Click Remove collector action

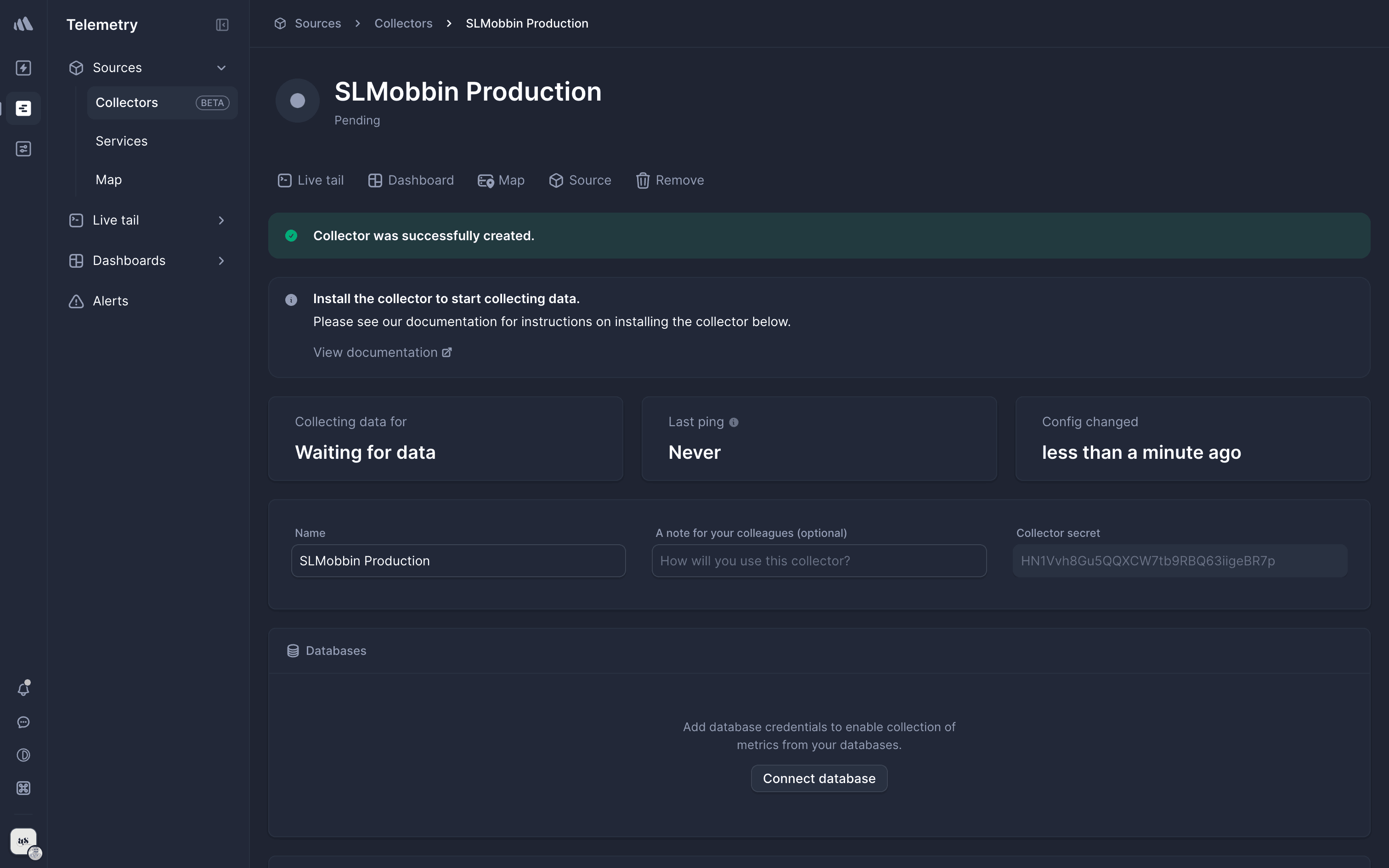[x=670, y=180]
